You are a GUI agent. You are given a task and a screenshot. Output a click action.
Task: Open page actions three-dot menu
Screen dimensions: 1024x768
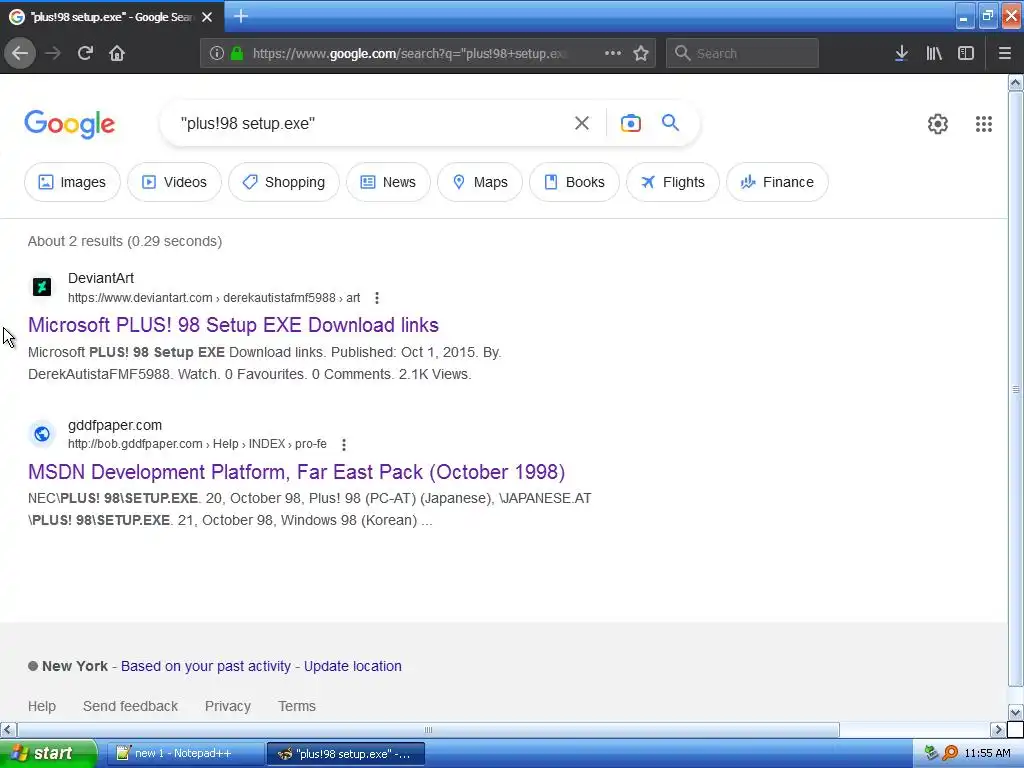[613, 53]
